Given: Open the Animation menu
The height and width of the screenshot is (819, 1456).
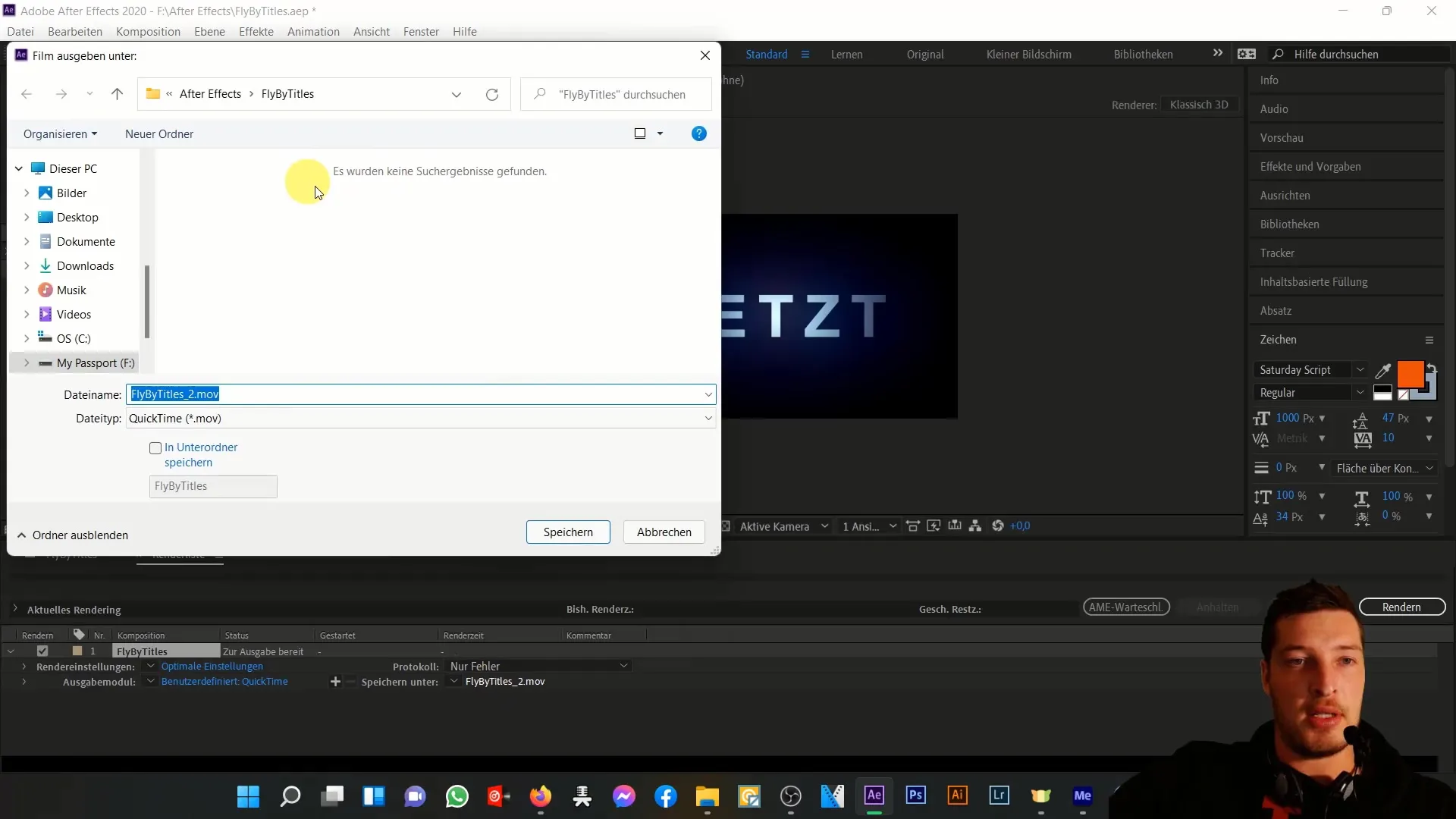Looking at the screenshot, I should click(313, 32).
